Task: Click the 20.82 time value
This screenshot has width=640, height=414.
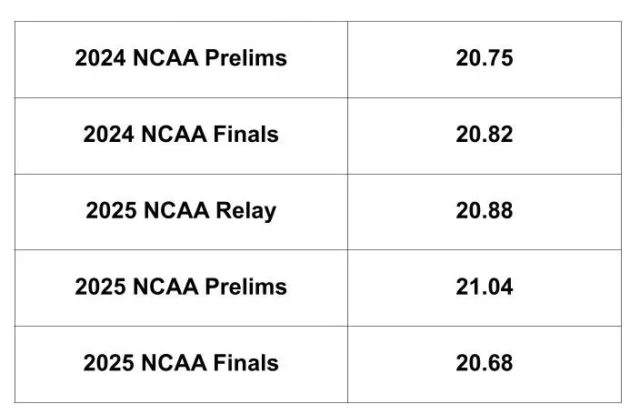Action: pos(484,134)
